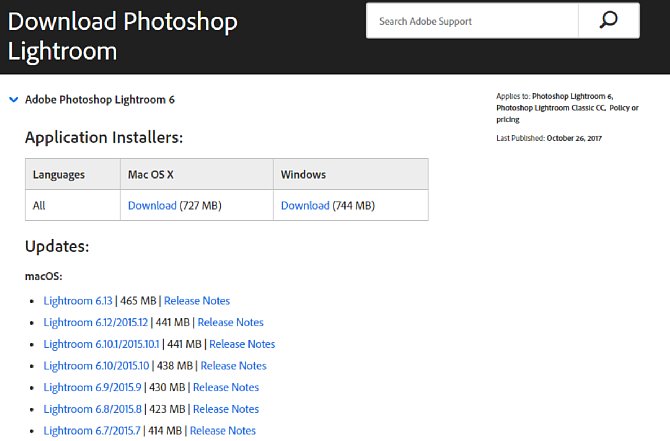
Task: Open the Lightroom 6.10.1/2015.10.1 update link
Action: tap(100, 344)
